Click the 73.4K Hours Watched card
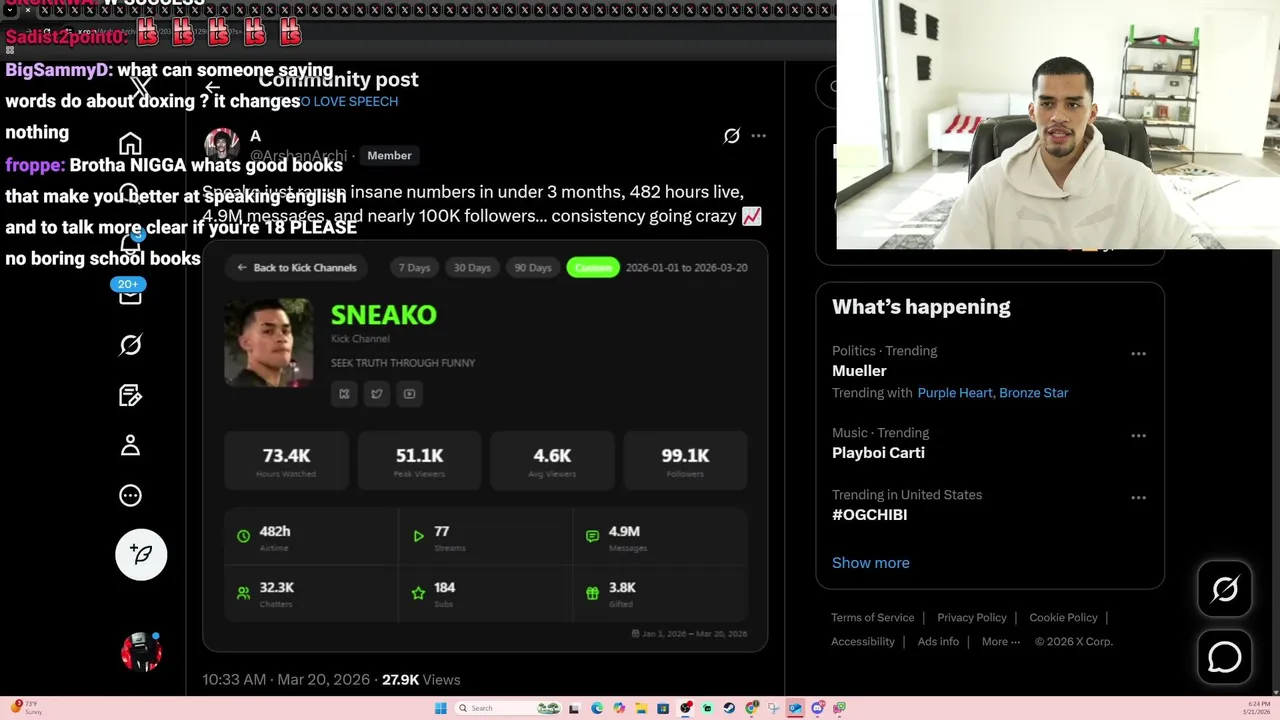The height and width of the screenshot is (720, 1280). (x=286, y=461)
